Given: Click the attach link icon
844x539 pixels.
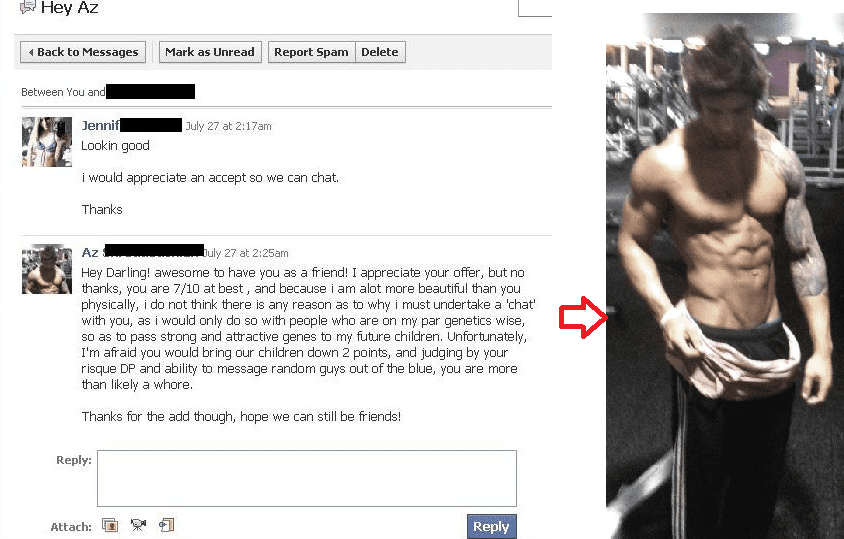Looking at the screenshot, I should tap(167, 525).
